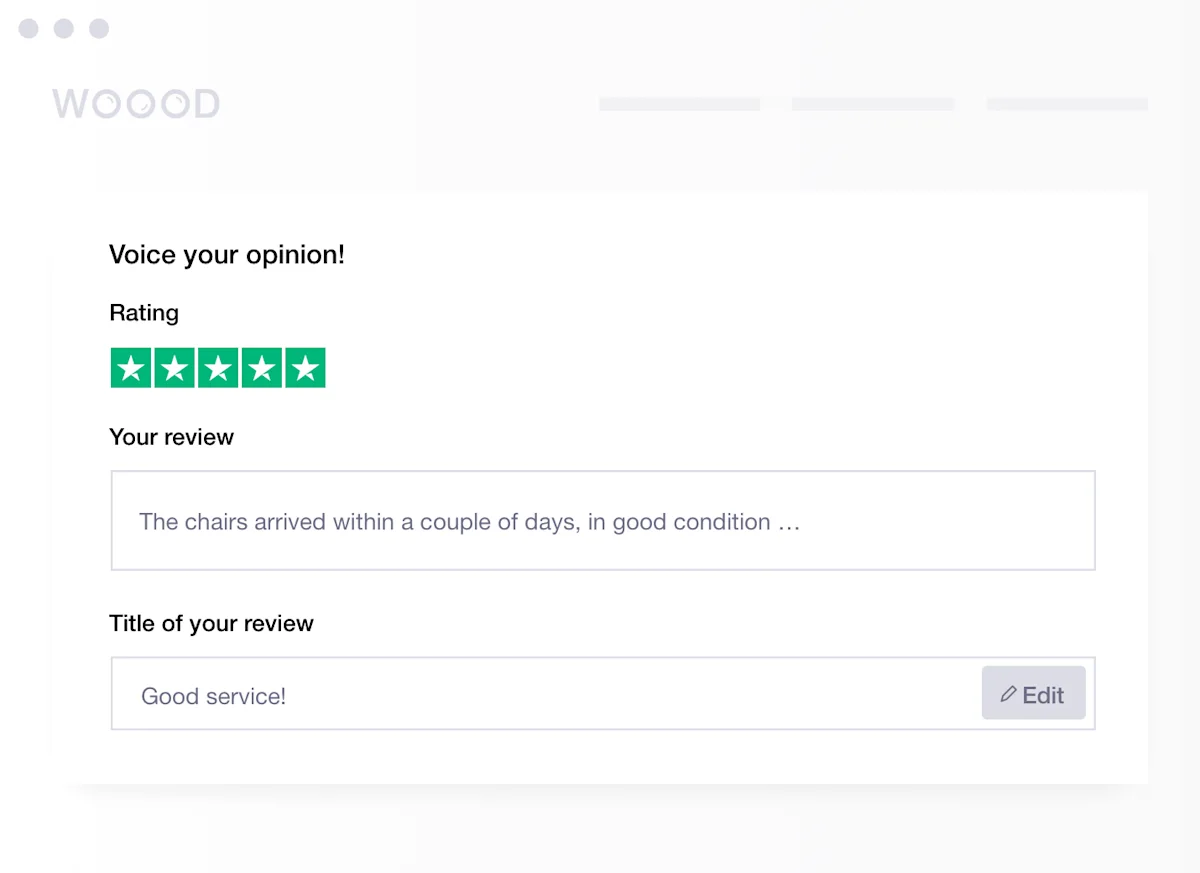
Task: Open the middle navigation menu item
Action: tap(872, 103)
